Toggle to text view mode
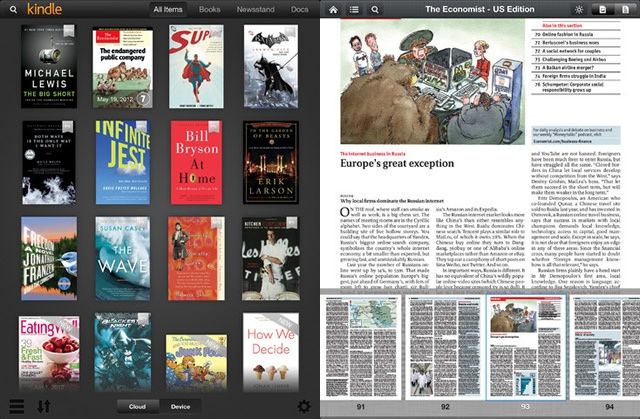Screen dimensions: 640x419 point(624,9)
